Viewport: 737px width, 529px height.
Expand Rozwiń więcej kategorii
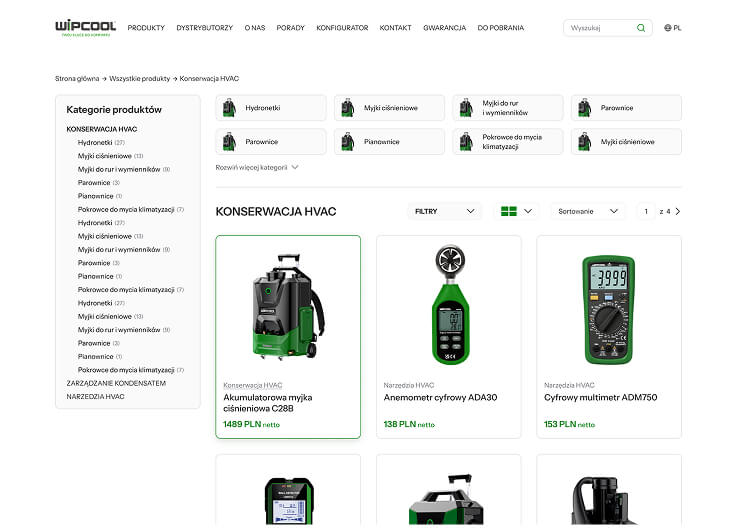[257, 167]
